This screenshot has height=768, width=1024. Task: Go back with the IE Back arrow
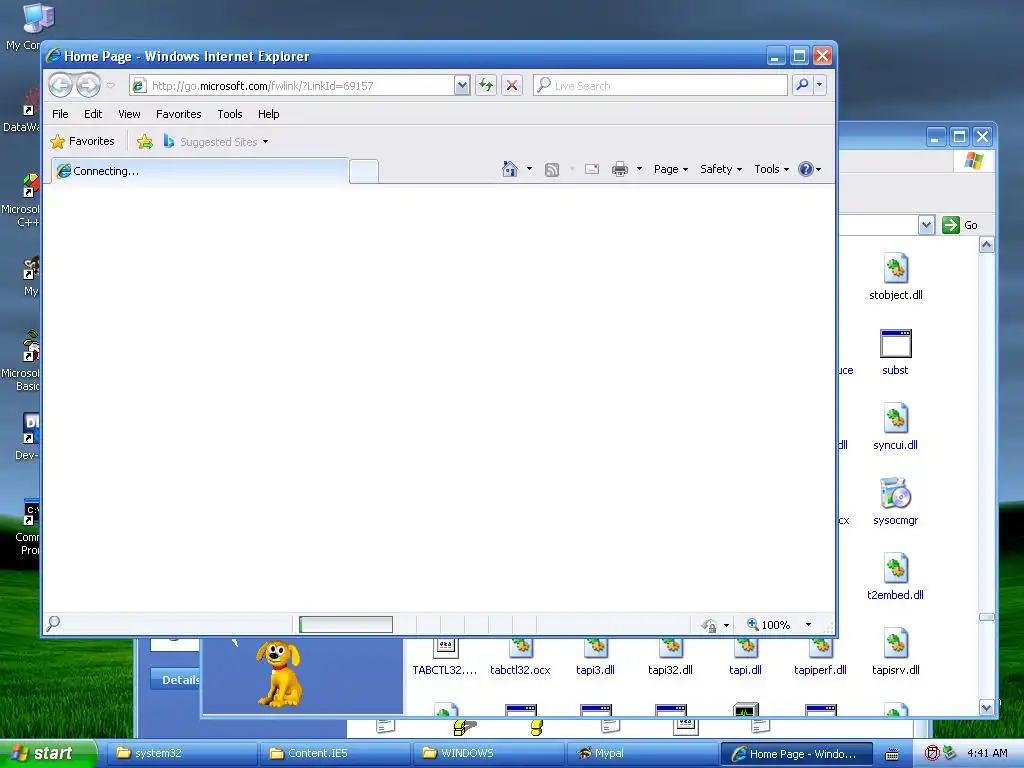60,85
